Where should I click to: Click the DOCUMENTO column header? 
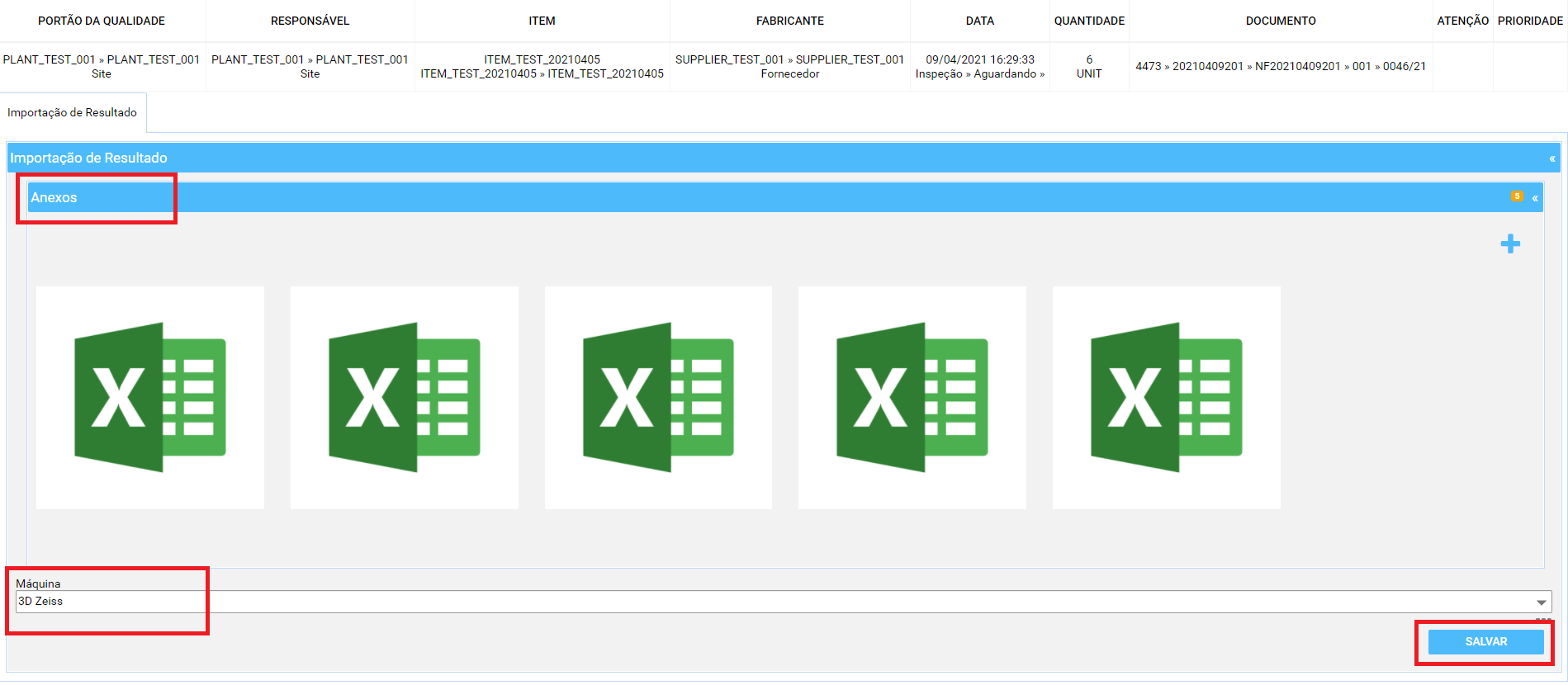coord(1281,21)
